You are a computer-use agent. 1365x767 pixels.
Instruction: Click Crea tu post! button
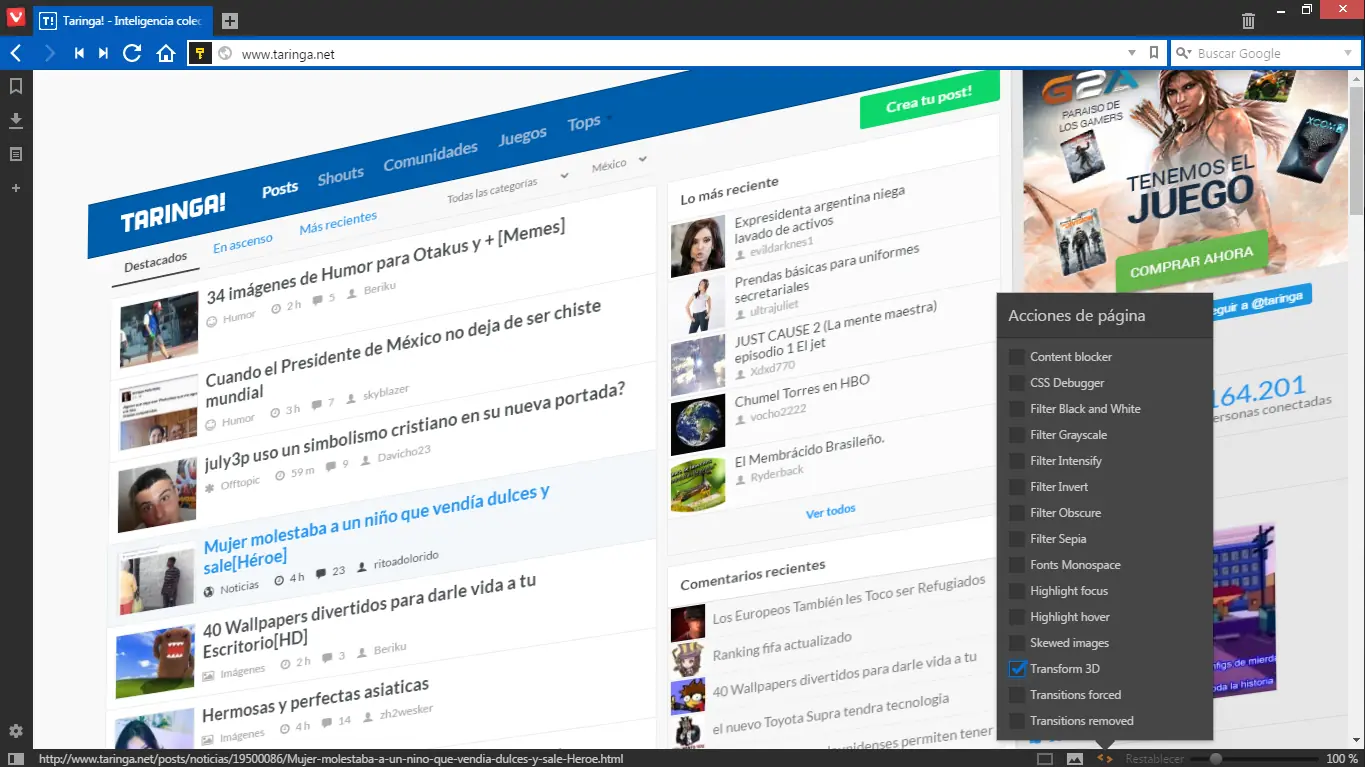(930, 99)
